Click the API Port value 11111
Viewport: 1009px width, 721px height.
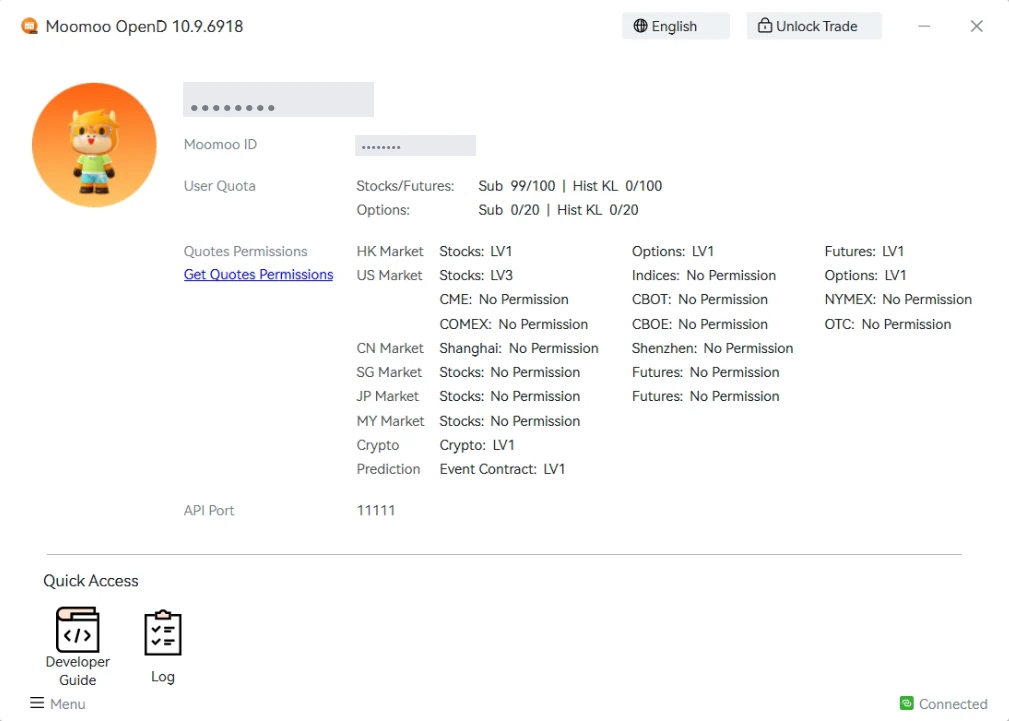pos(376,510)
